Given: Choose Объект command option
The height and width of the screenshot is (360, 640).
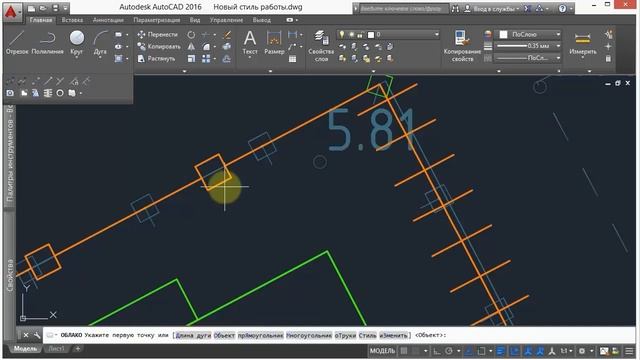Looking at the screenshot, I should (224, 336).
